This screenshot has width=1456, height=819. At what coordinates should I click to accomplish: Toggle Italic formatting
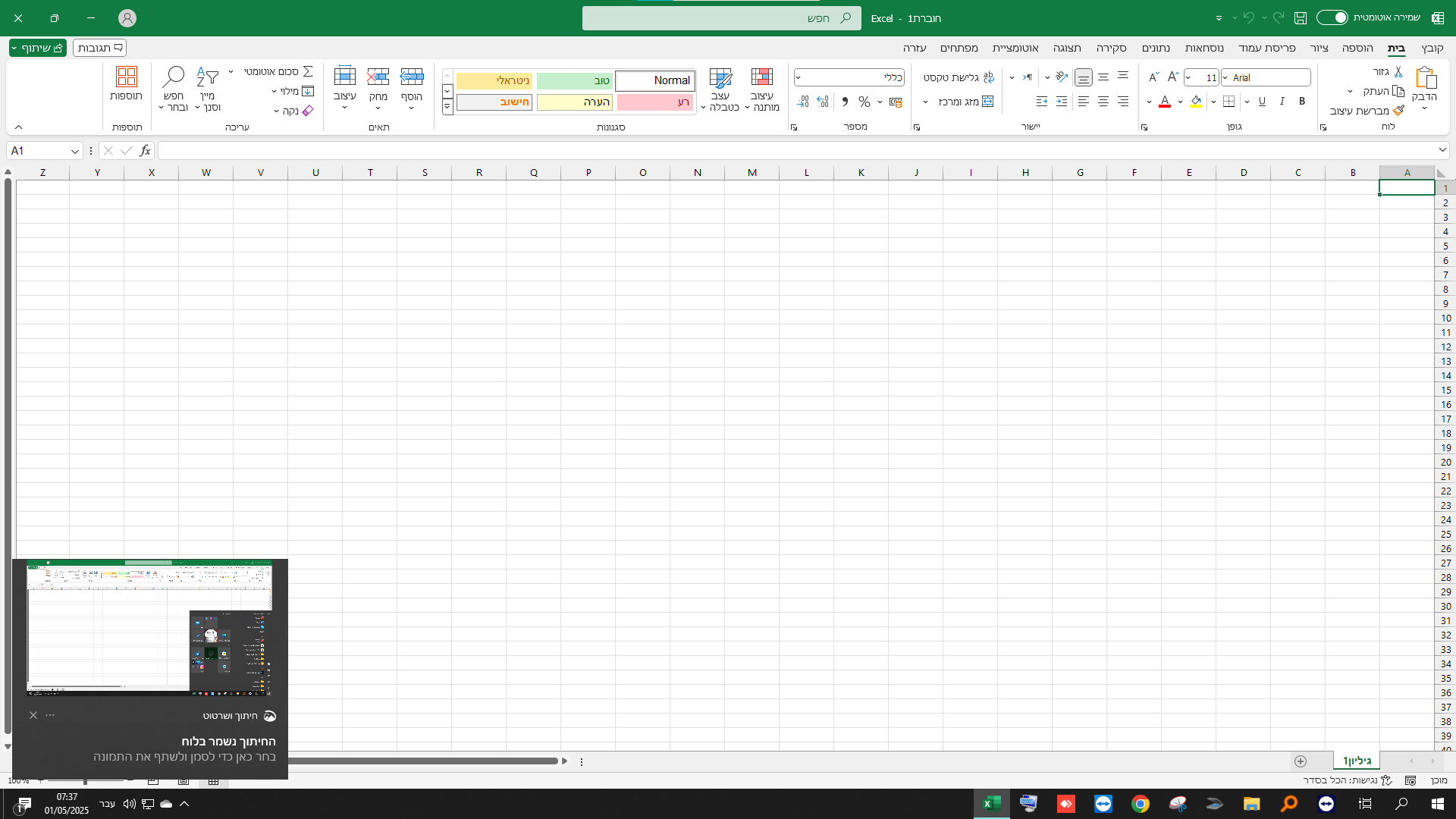tap(1282, 102)
